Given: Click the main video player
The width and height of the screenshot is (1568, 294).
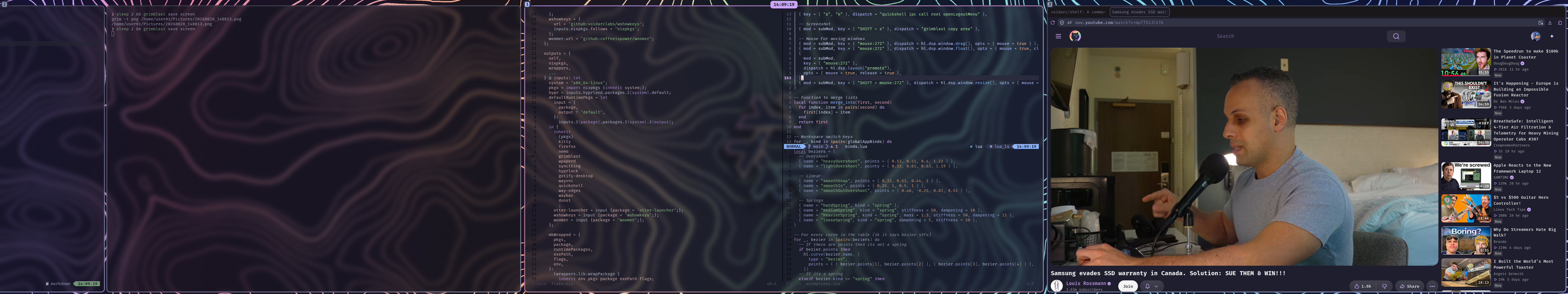Looking at the screenshot, I should pyautogui.click(x=1244, y=157).
